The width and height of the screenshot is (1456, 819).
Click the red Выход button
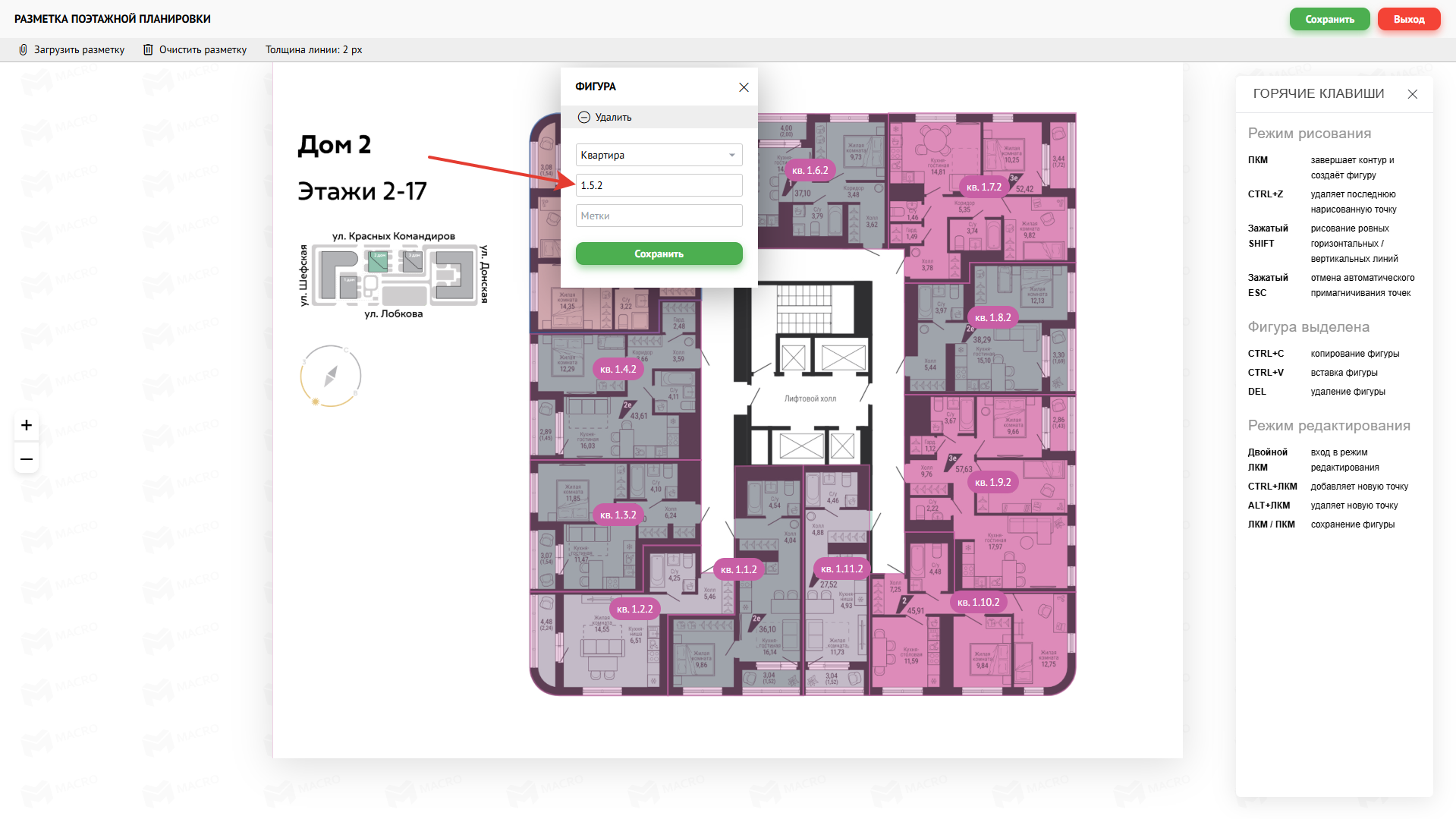tap(1408, 20)
